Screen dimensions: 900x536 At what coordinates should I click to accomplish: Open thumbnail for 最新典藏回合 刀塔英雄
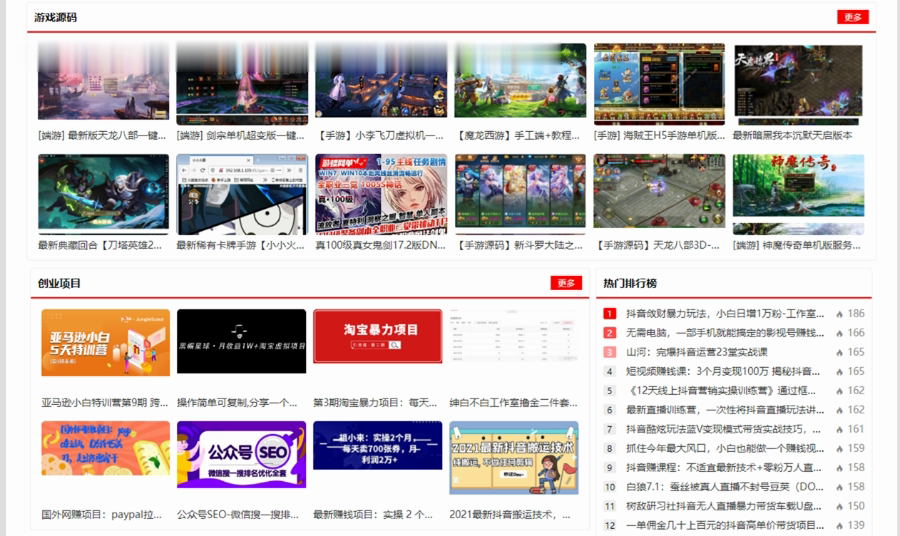click(103, 194)
